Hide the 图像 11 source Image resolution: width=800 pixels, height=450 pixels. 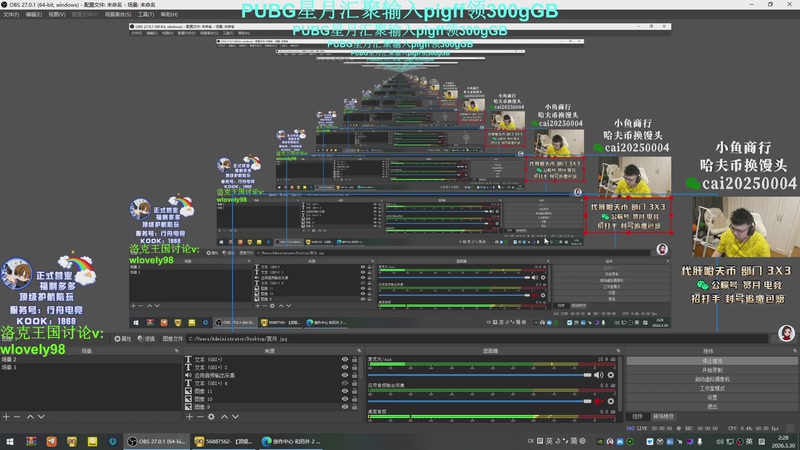[345, 391]
